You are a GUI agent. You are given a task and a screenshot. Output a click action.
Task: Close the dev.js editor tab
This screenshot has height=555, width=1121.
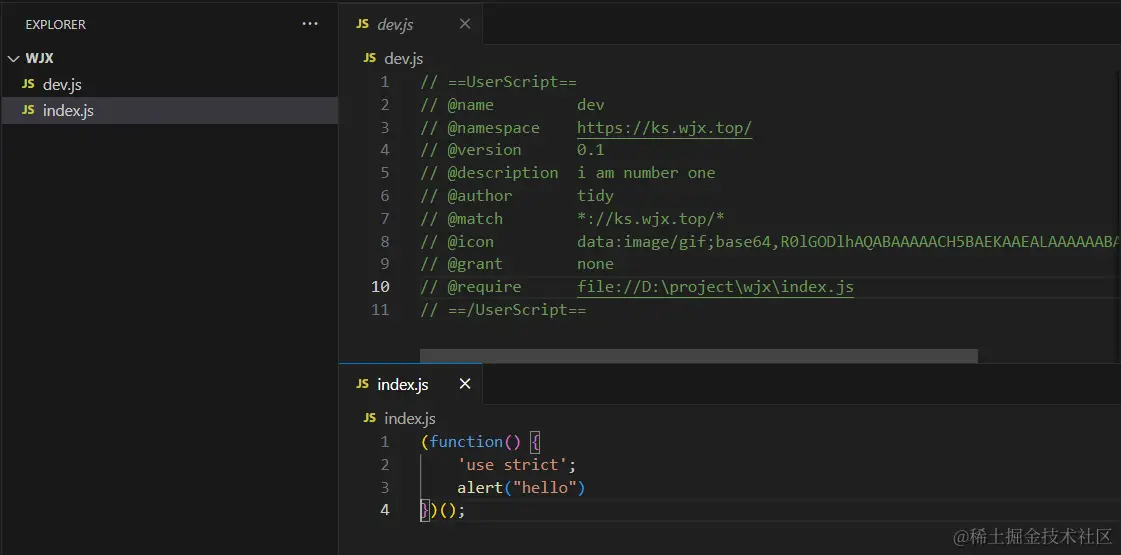pyautogui.click(x=465, y=24)
